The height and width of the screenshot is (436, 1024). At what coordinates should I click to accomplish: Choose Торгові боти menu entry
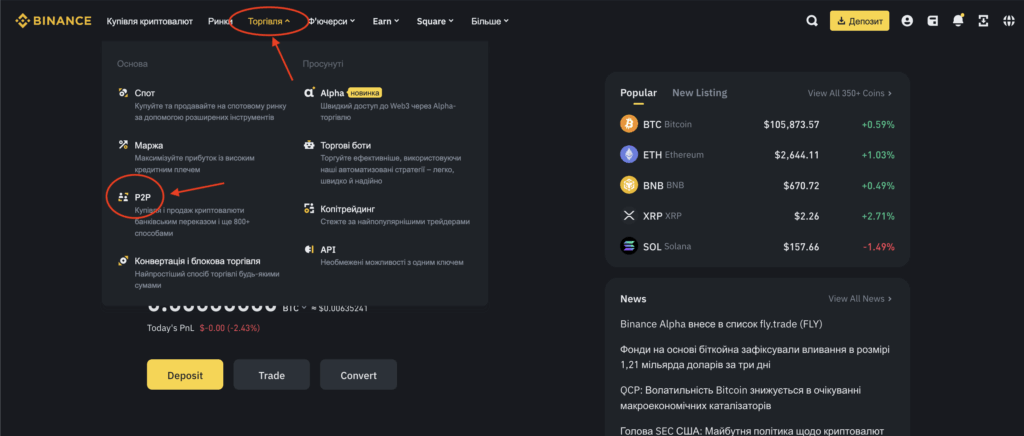tap(344, 145)
